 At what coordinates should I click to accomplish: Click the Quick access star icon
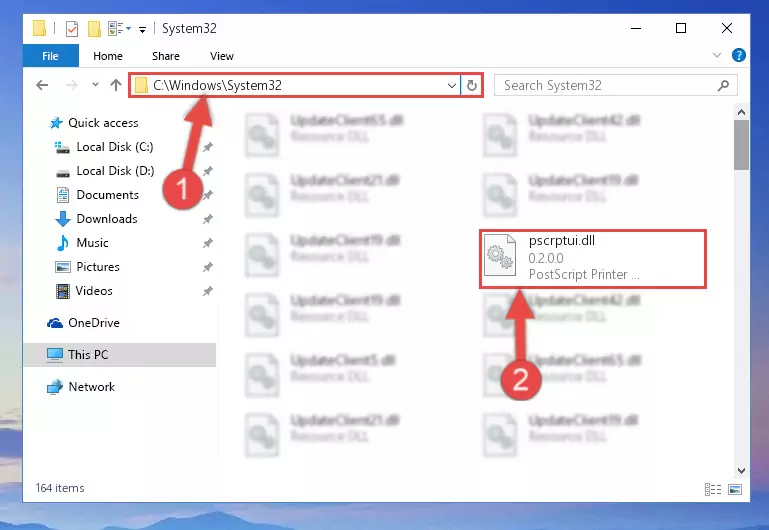[56, 123]
